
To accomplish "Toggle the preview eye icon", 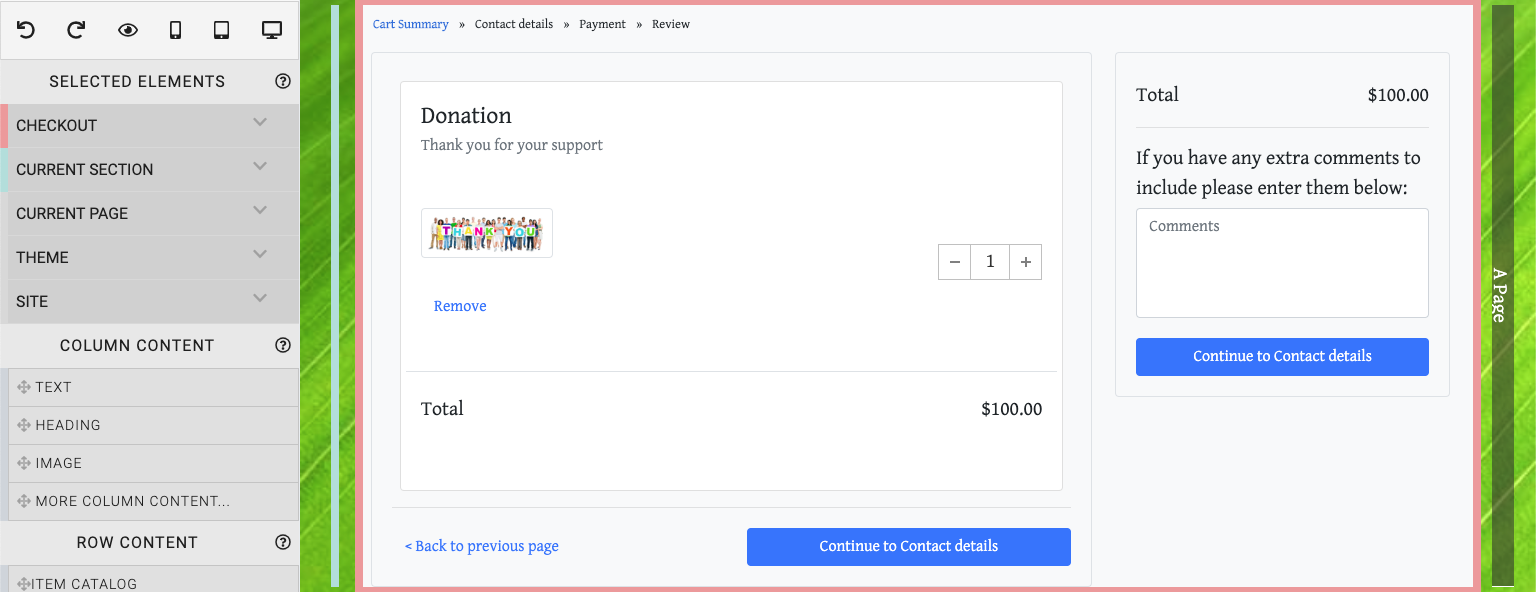I will point(127,30).
